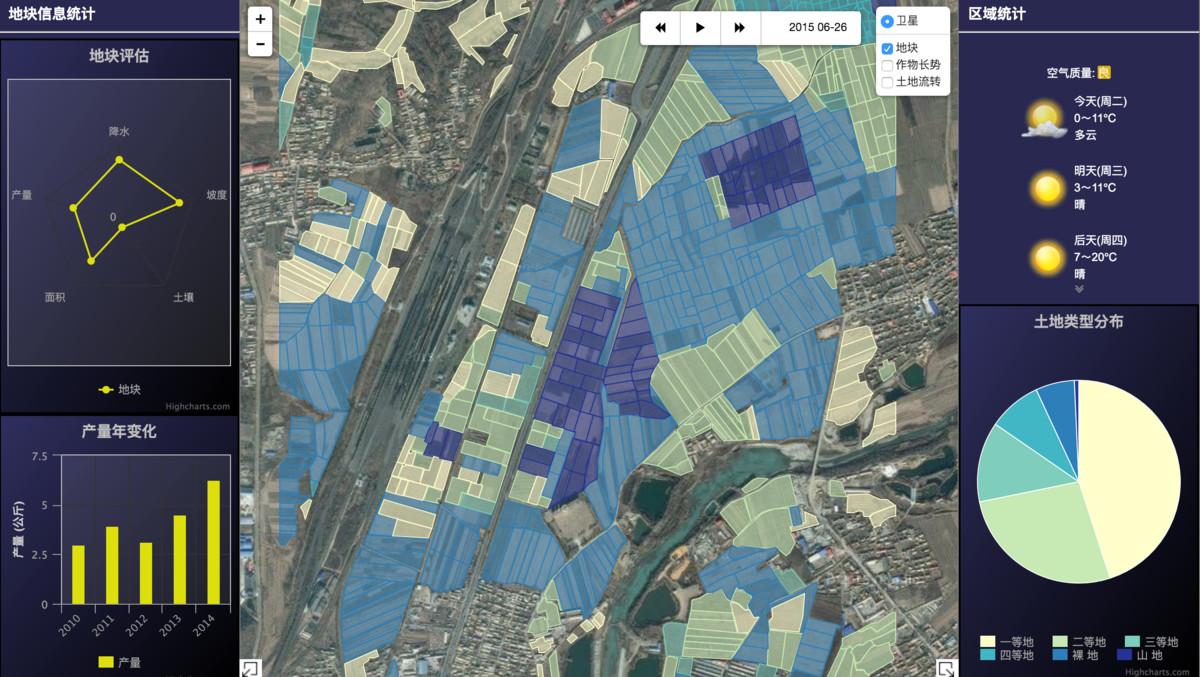Image resolution: width=1200 pixels, height=677 pixels.
Task: Zoom out the map with minus button
Action: (260, 44)
